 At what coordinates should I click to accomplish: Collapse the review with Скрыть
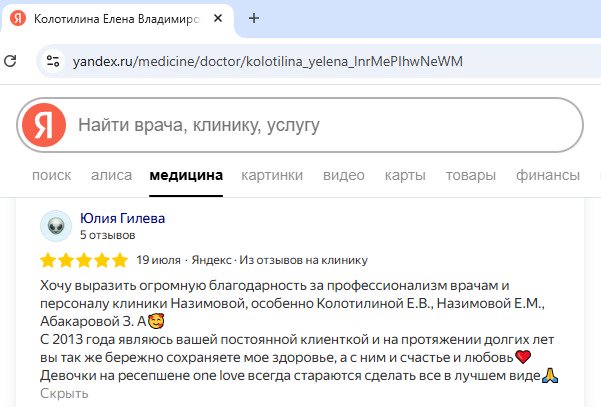(64, 393)
